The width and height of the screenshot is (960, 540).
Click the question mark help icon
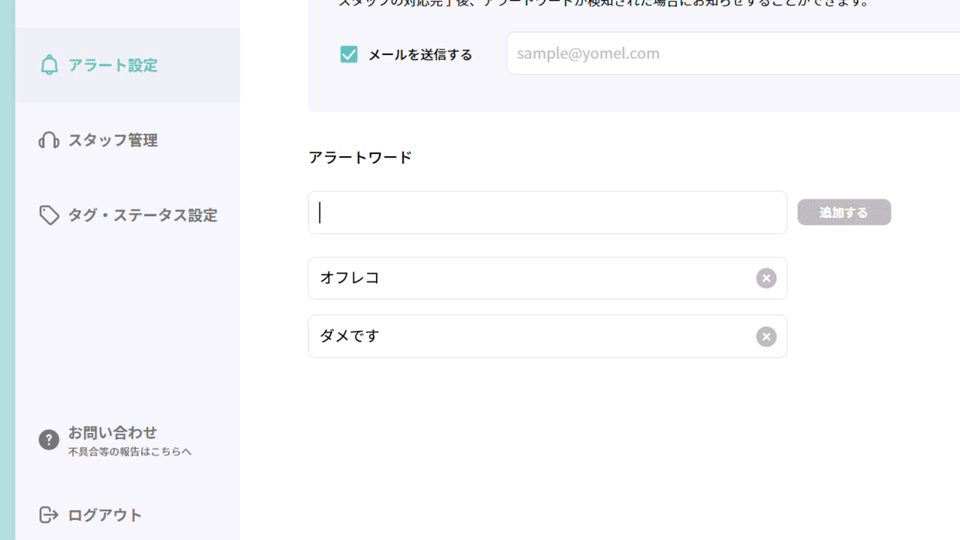[x=49, y=440]
